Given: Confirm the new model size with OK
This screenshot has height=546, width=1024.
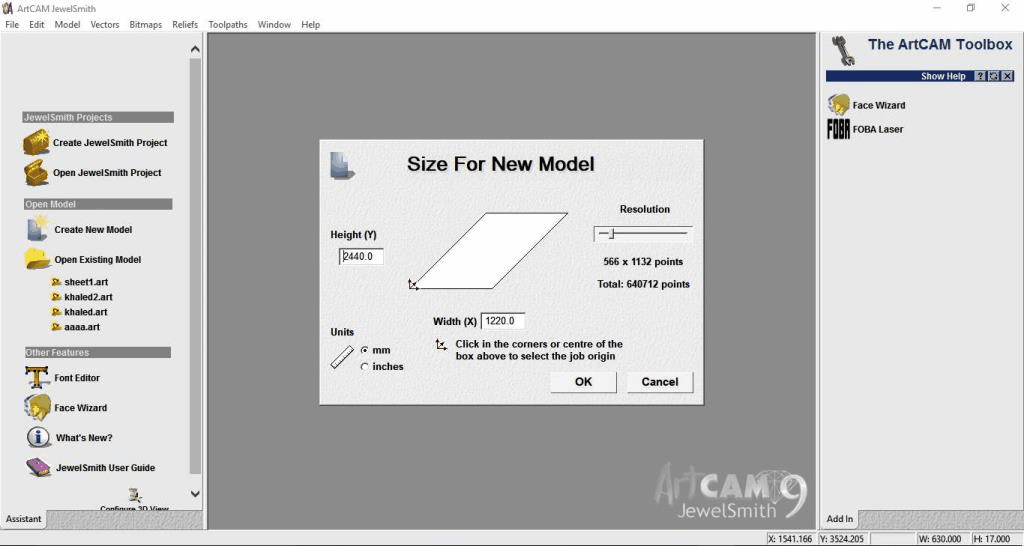Looking at the screenshot, I should coord(583,382).
